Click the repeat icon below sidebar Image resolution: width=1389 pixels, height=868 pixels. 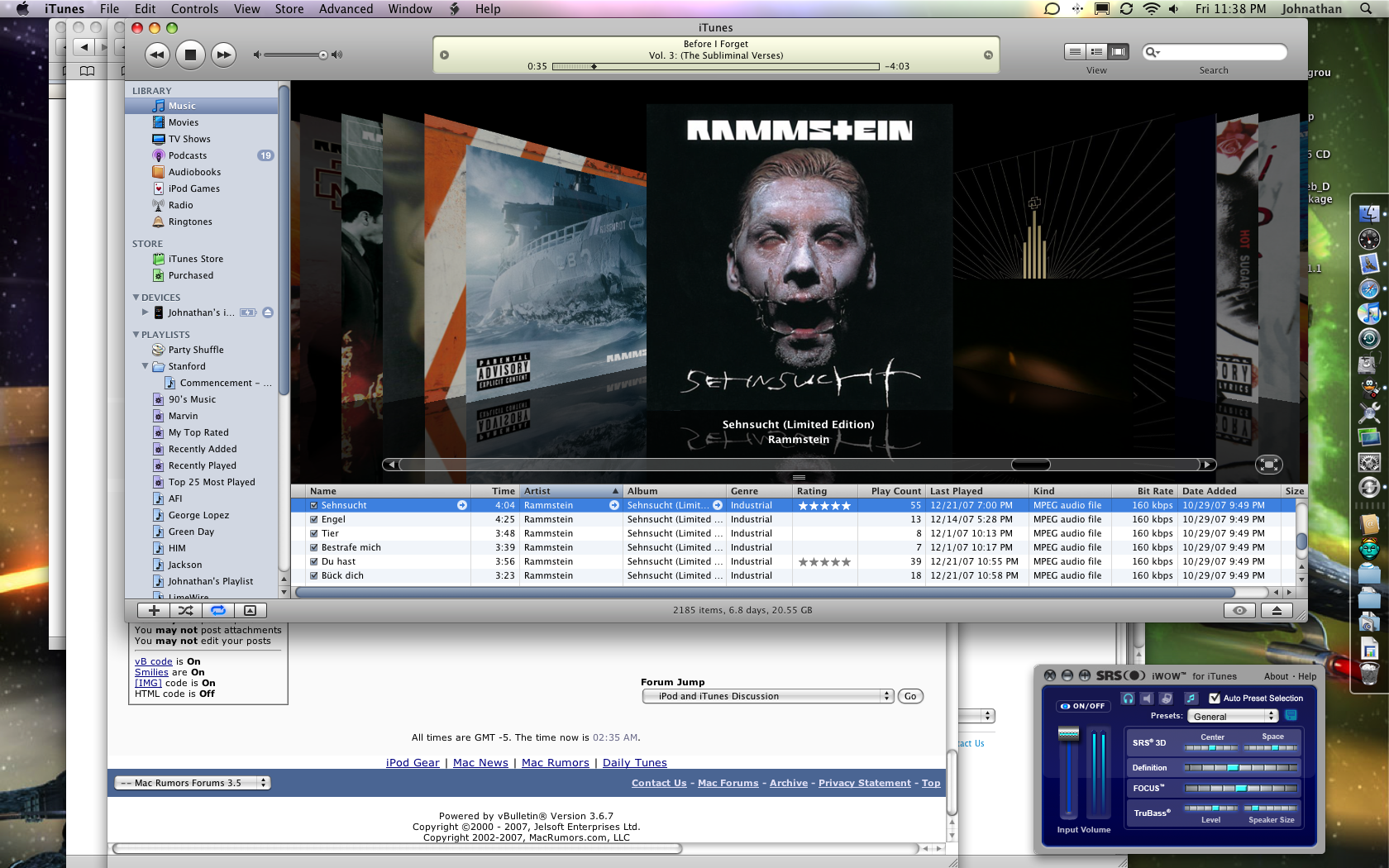[x=218, y=610]
